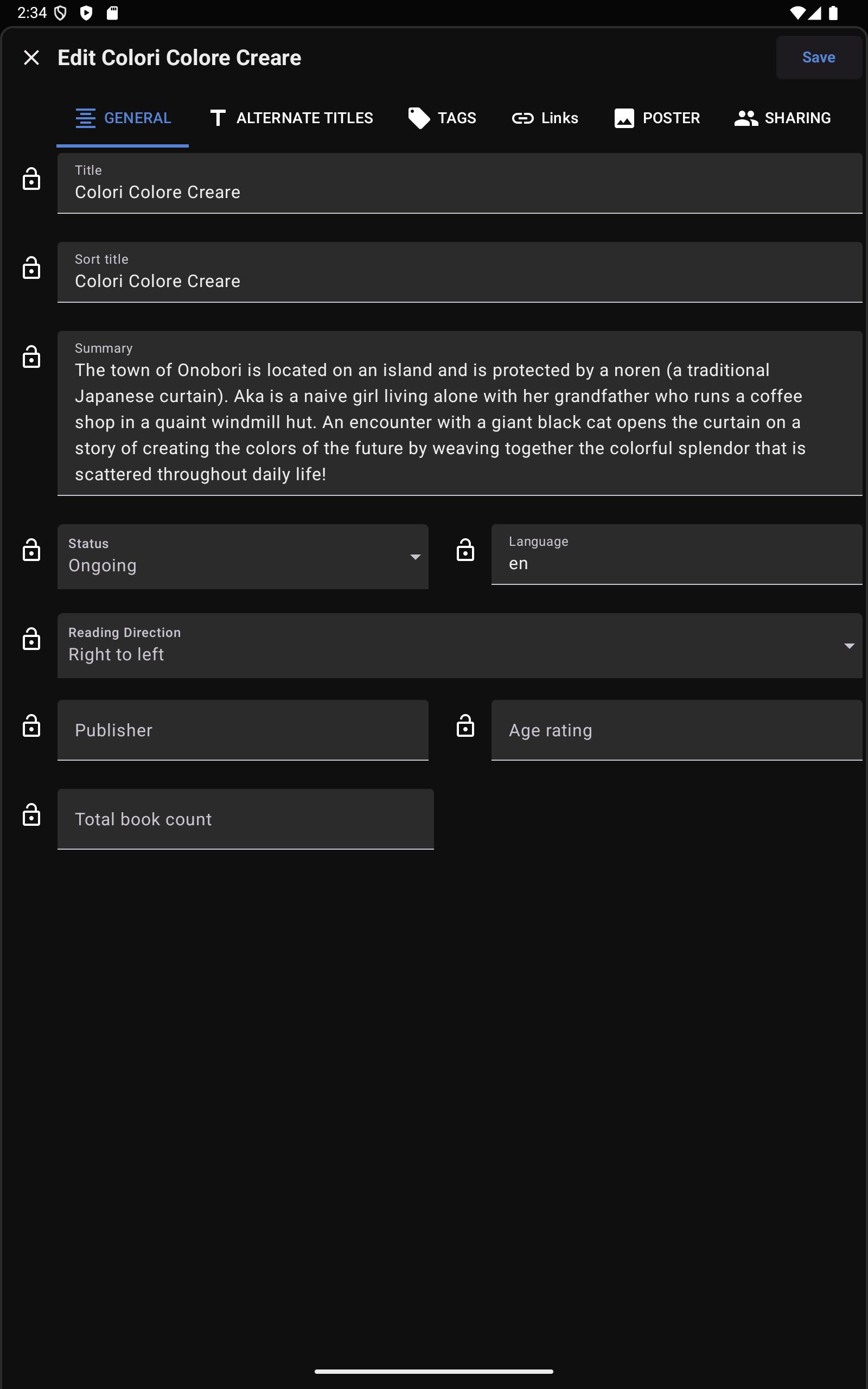Open the Tags tab
Image resolution: width=868 pixels, height=1389 pixels.
[442, 118]
